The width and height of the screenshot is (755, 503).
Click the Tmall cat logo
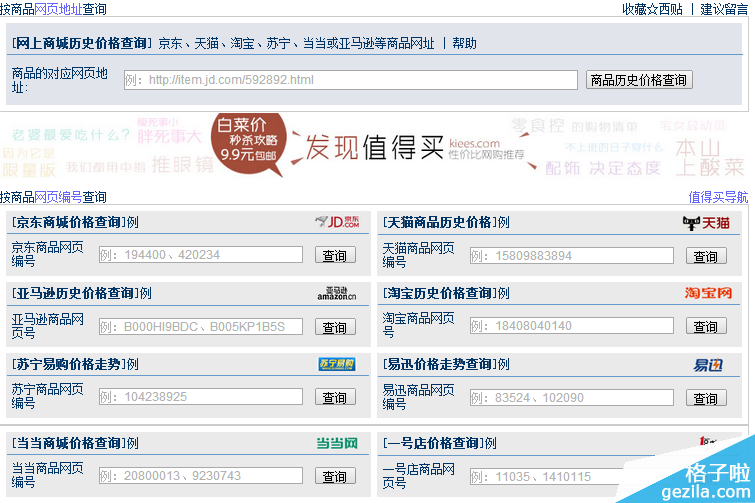(706, 223)
